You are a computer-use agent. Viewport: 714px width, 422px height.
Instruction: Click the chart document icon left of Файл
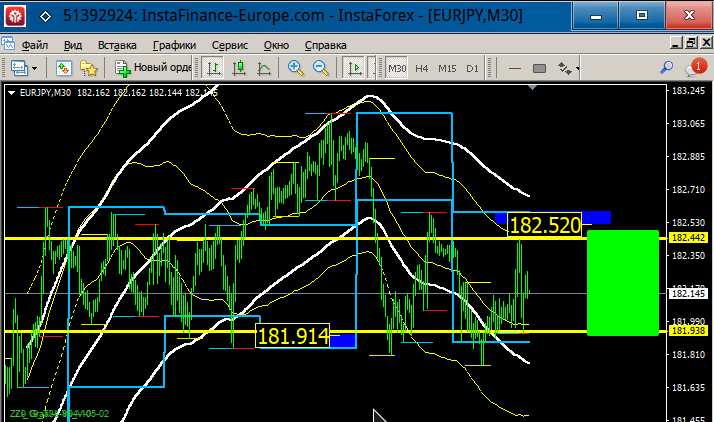pyautogui.click(x=8, y=45)
